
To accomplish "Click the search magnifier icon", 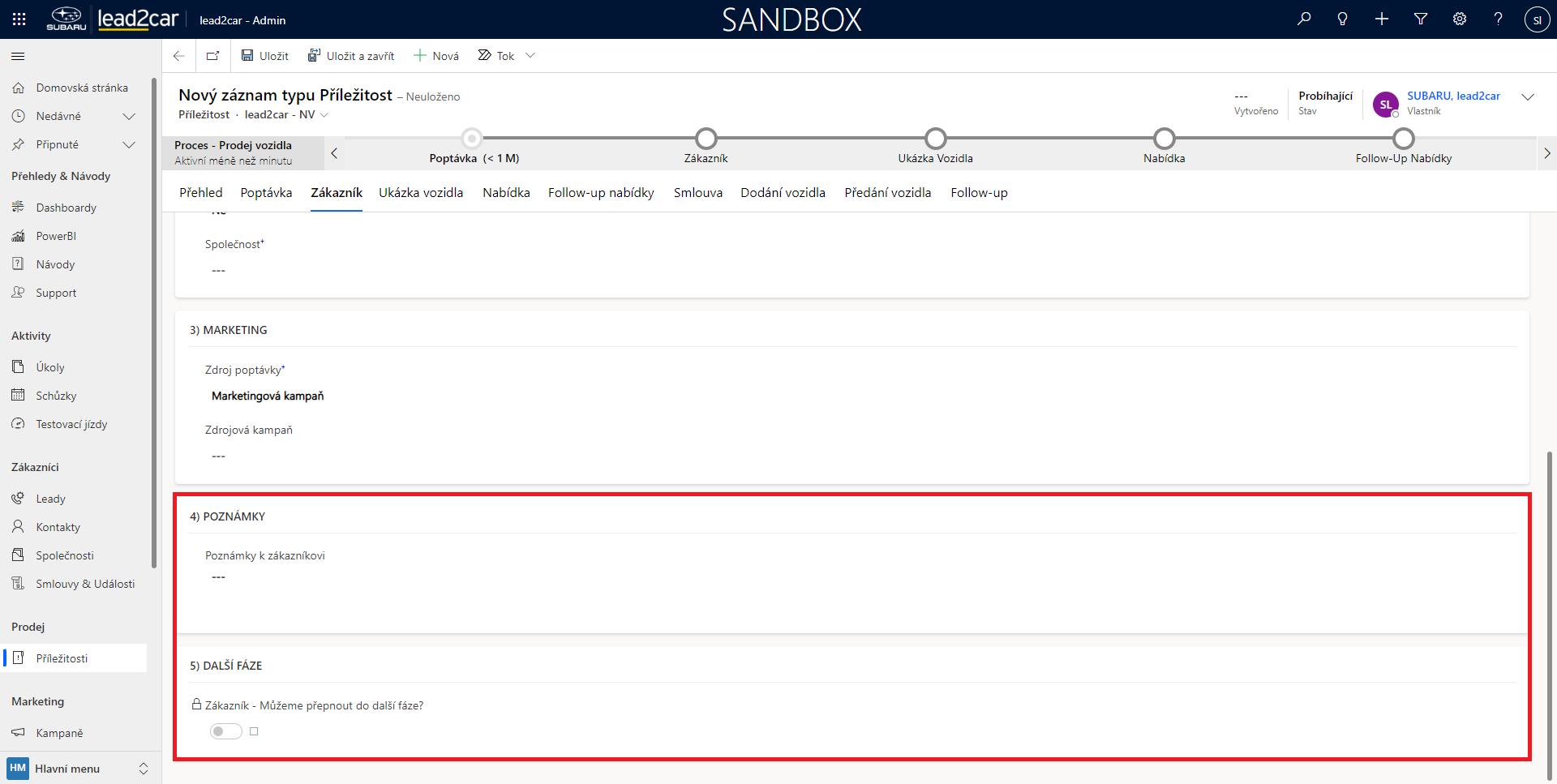I will (1304, 19).
